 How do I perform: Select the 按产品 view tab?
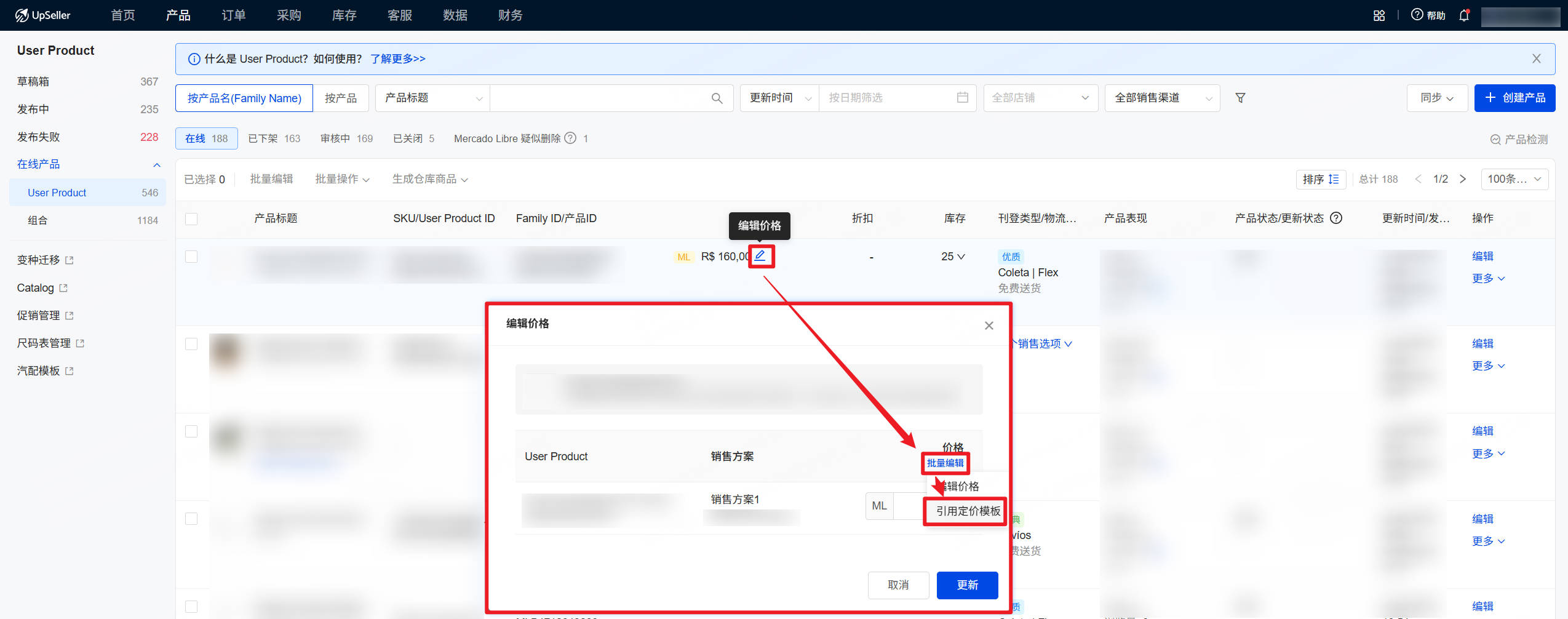(341, 98)
